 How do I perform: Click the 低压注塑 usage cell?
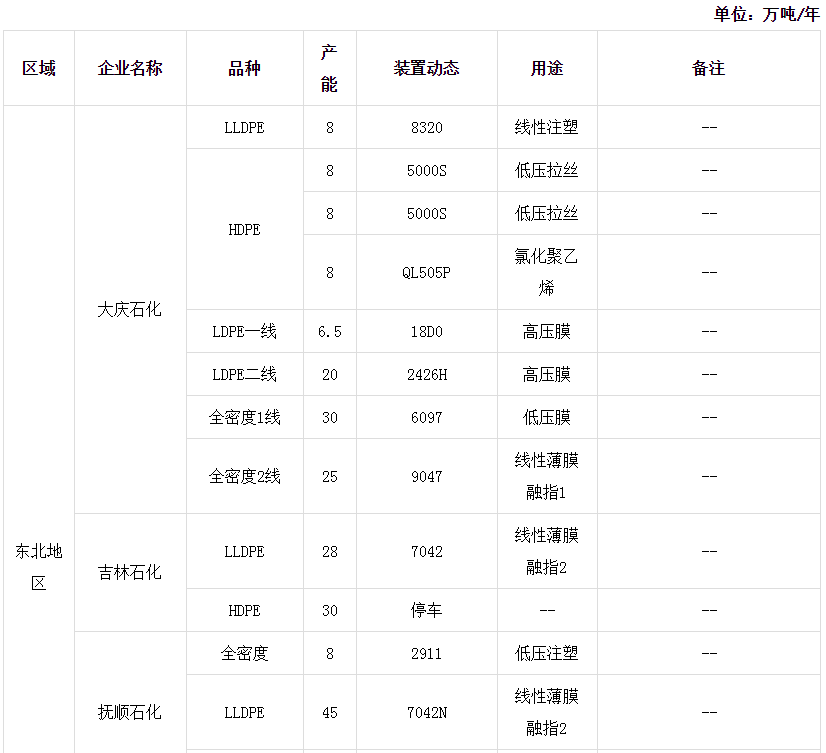click(547, 653)
